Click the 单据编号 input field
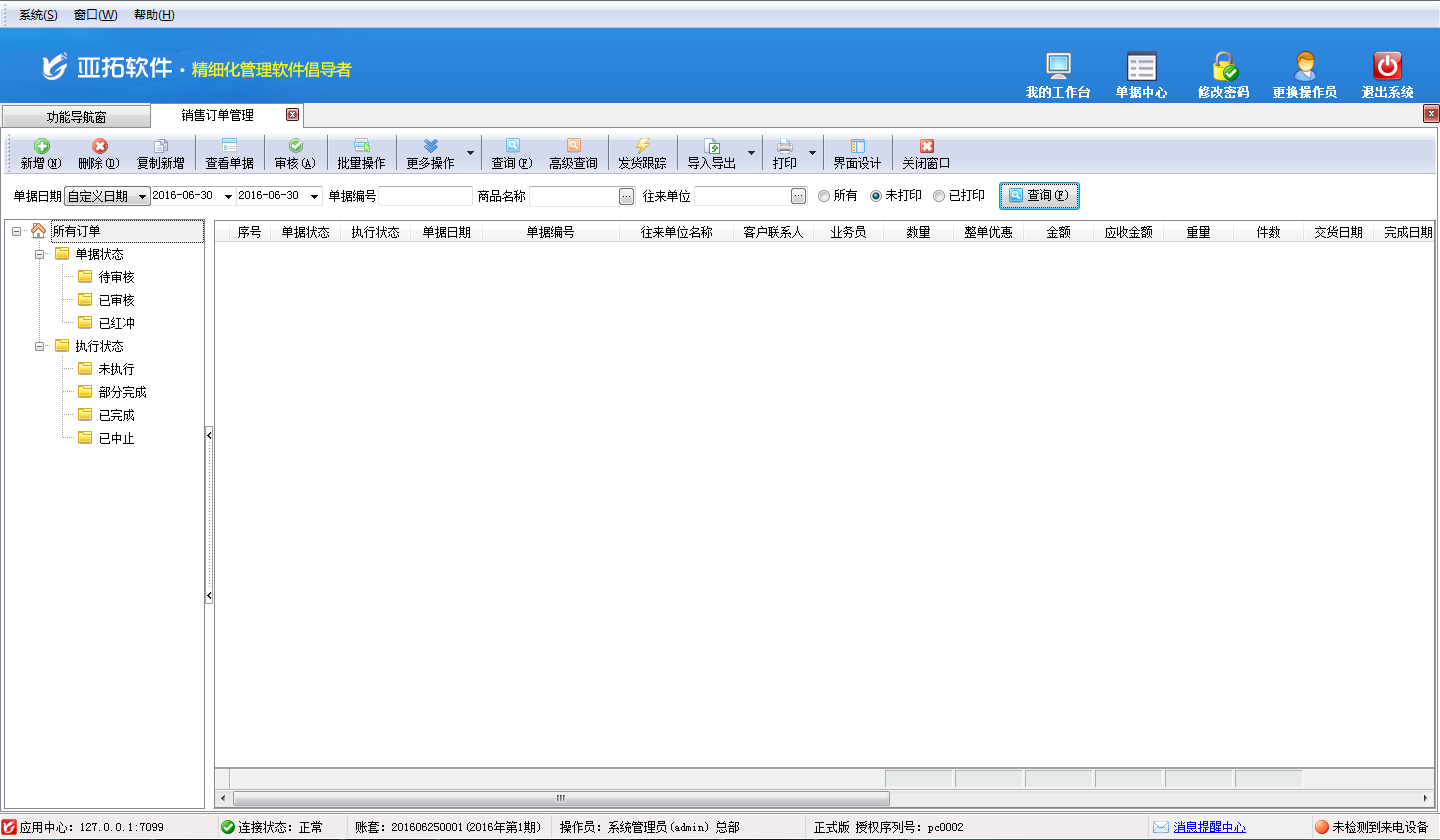This screenshot has width=1440, height=840. point(425,196)
